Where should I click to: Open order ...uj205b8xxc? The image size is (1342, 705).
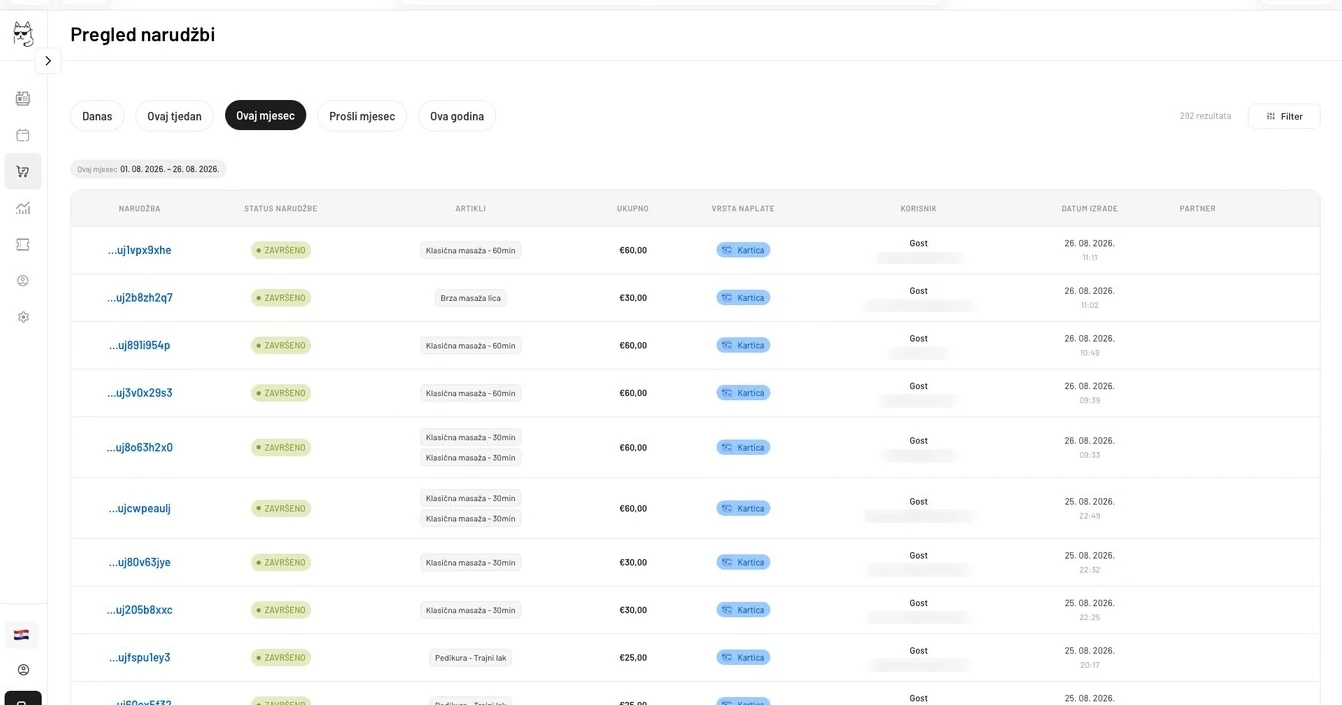(x=140, y=610)
